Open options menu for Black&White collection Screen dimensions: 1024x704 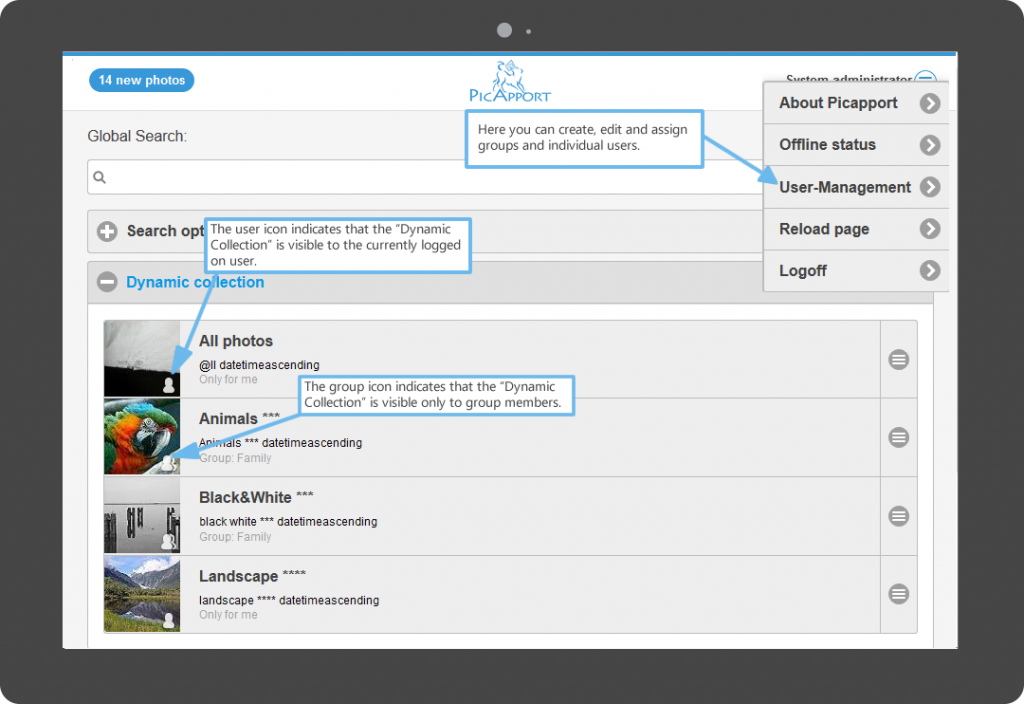coord(898,516)
